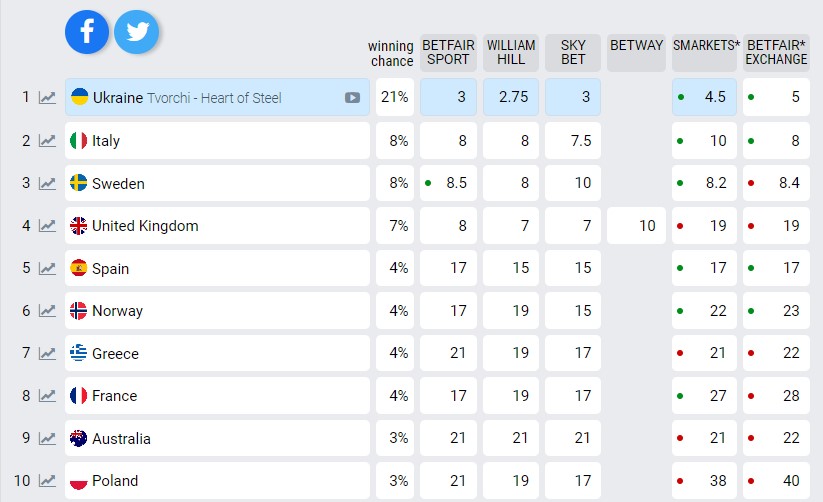Play the Ukraine song video icon

coord(352,98)
